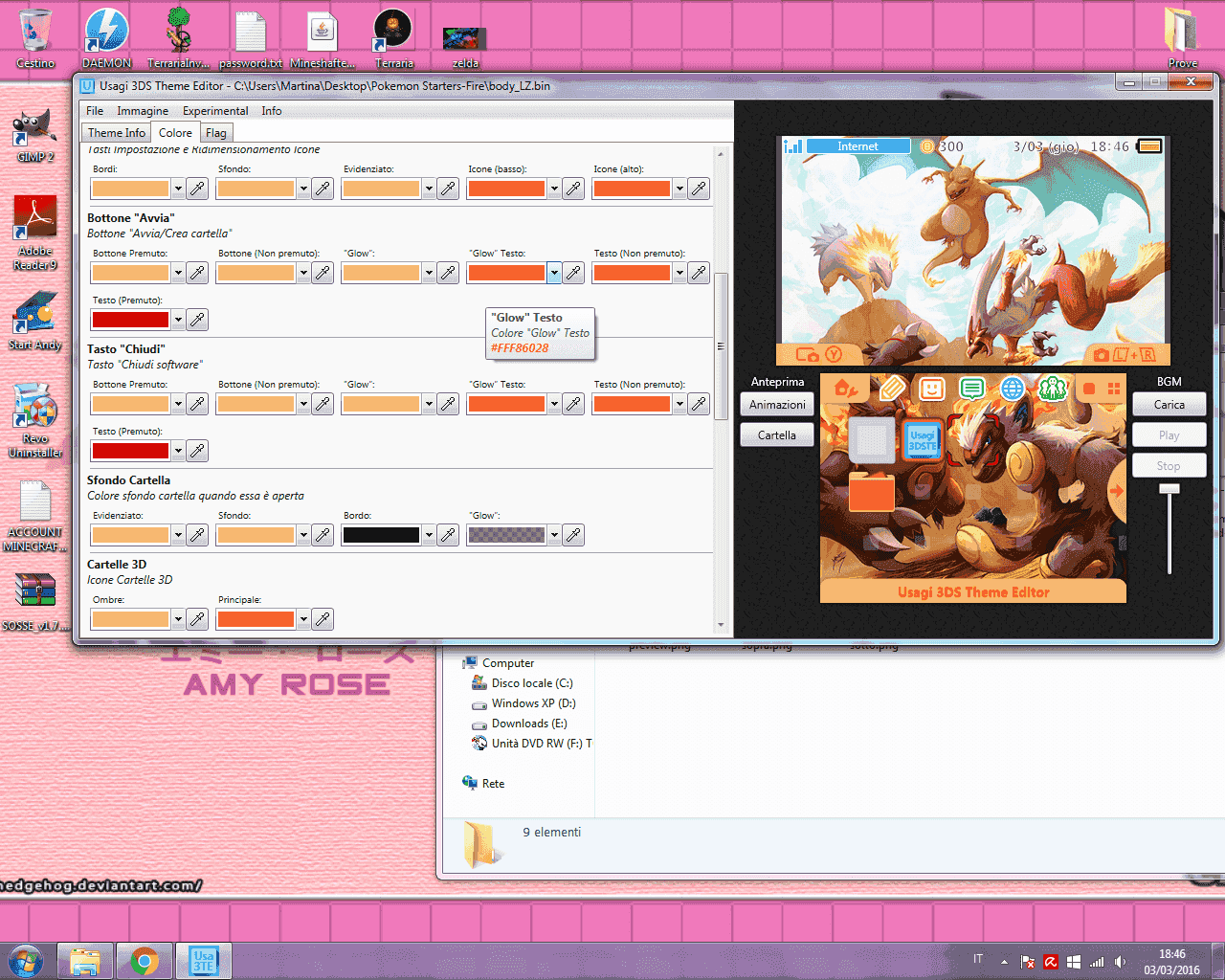Click the Usagi 3DS Theme Editor taskbar icon
1225x980 pixels.
coord(204,961)
